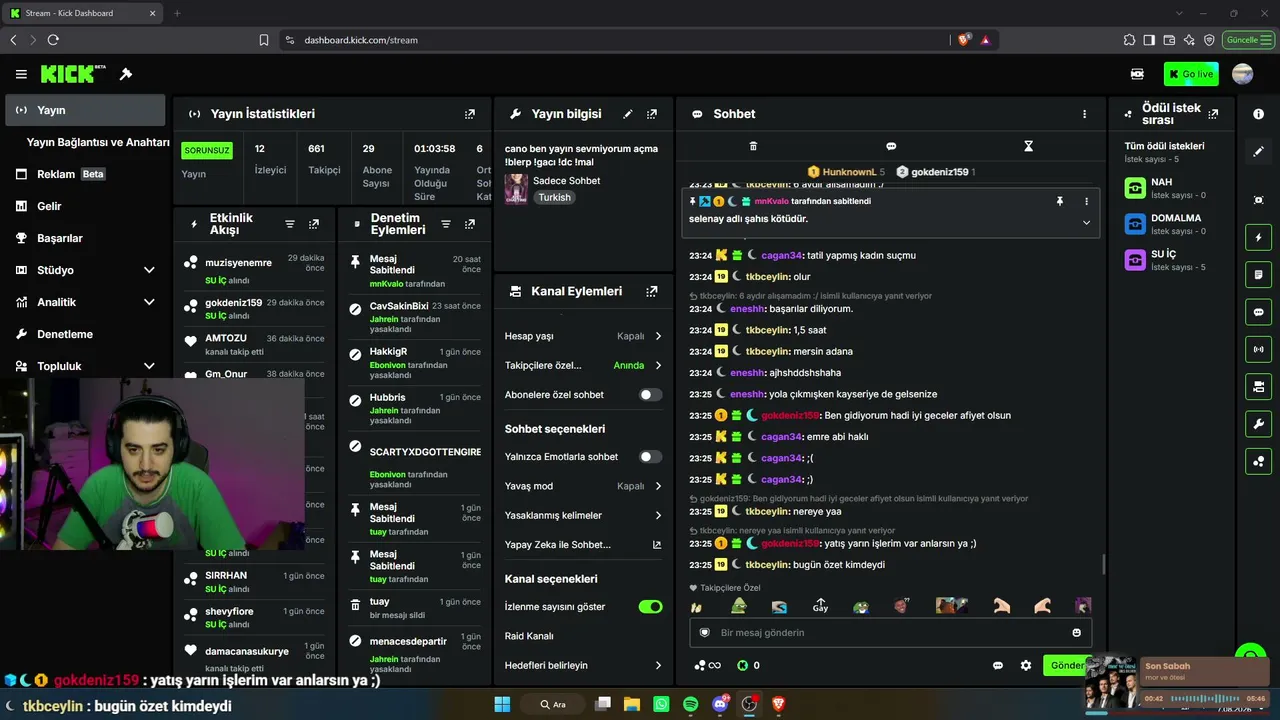Filter the Etkinlik Akışı feed
Viewport: 1280px width, 720px height.
tap(290, 224)
